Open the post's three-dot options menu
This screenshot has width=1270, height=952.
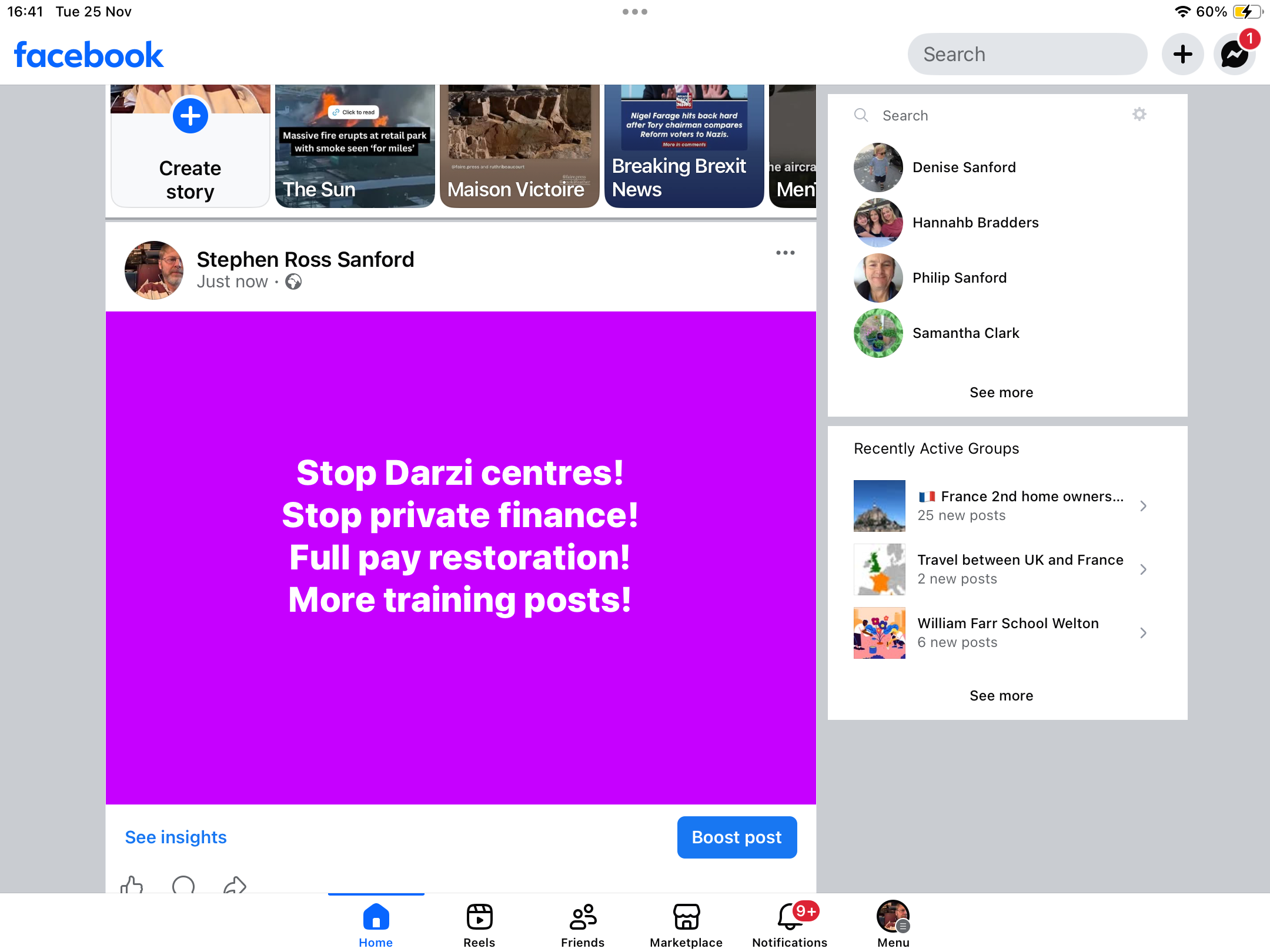click(x=785, y=253)
